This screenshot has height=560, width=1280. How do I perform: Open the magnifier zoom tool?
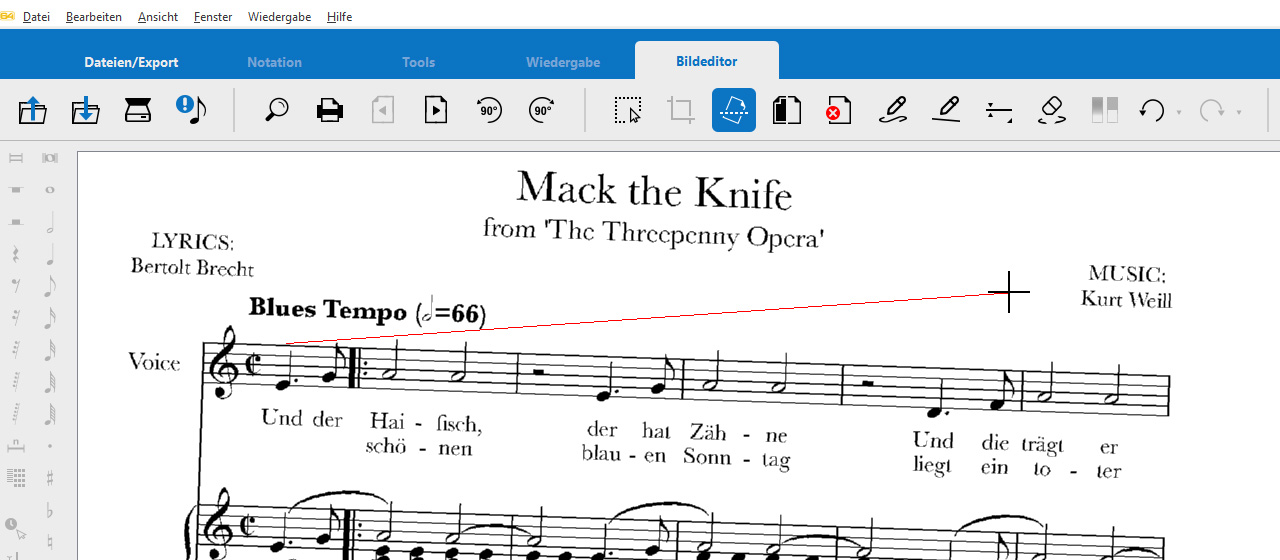coord(277,110)
